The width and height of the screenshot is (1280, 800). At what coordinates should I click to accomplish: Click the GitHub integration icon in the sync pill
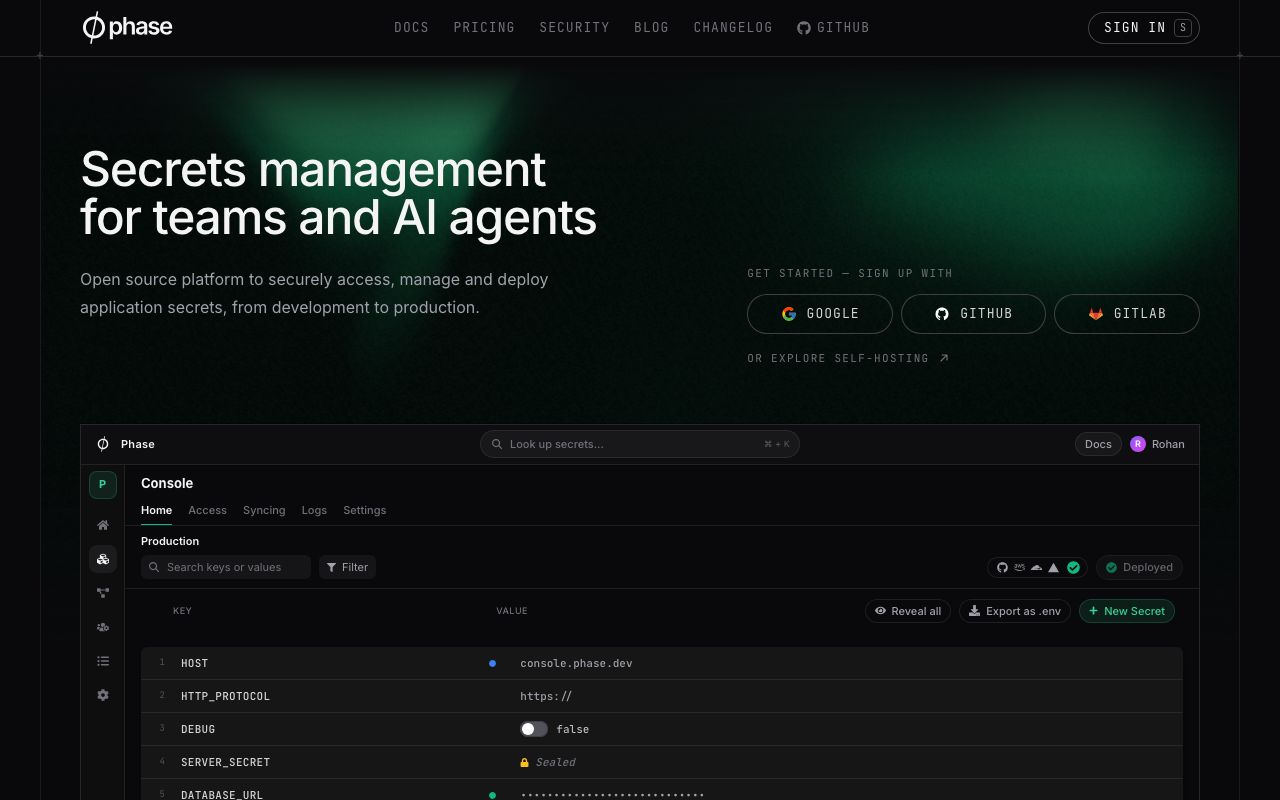[x=1002, y=567]
